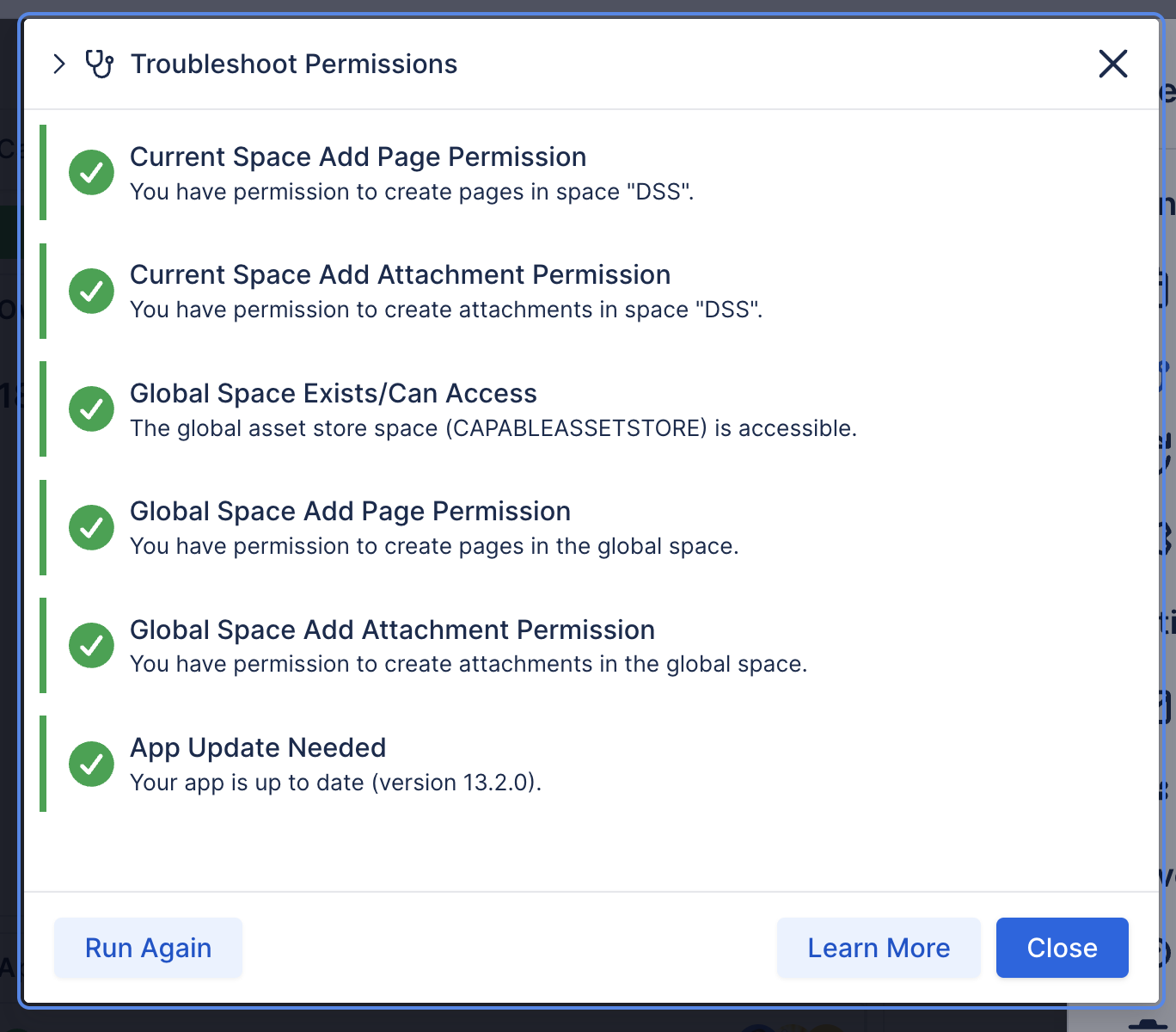This screenshot has height=1032, width=1176.
Task: Select the Current Space Add Page Permission heading
Action: 358,157
